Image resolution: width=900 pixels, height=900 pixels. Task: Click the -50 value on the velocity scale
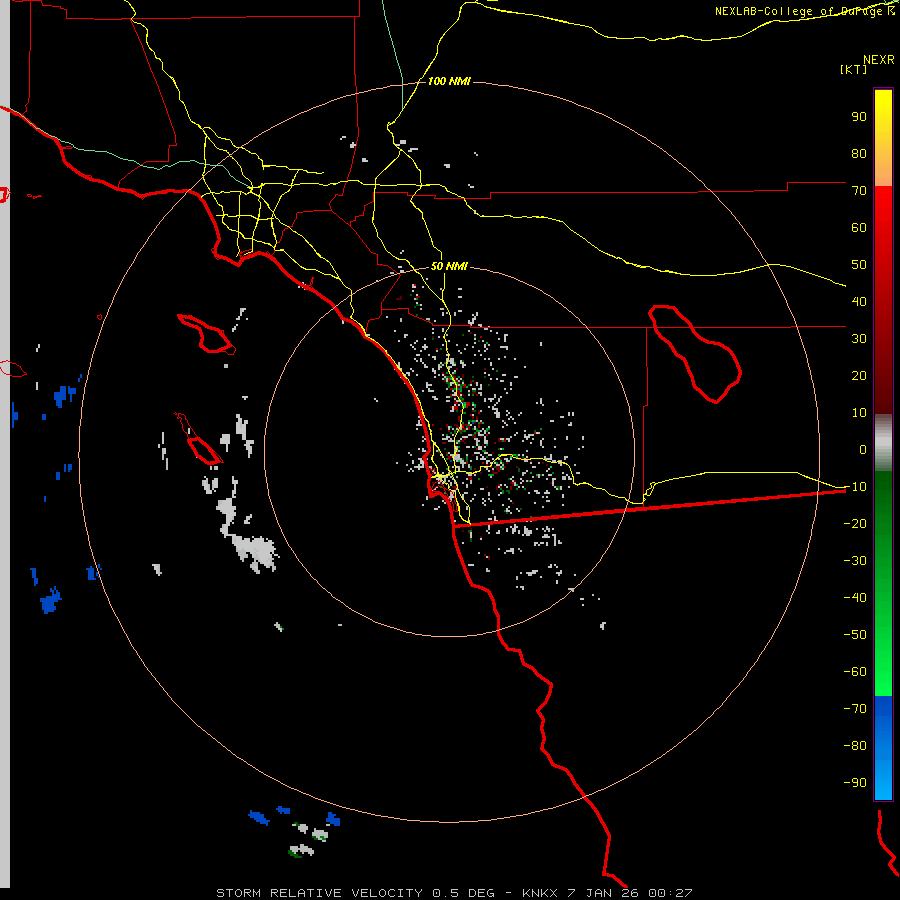click(855, 635)
